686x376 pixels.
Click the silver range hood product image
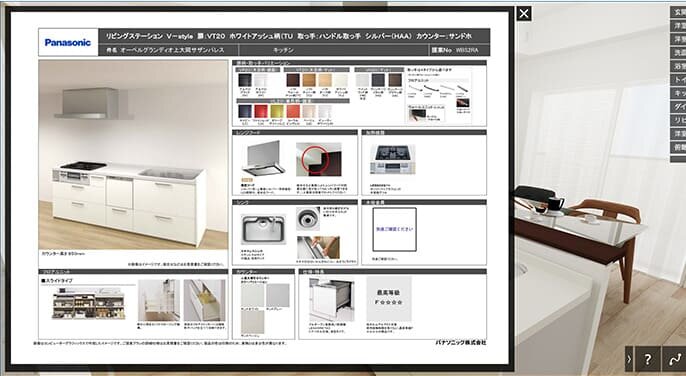(263, 158)
